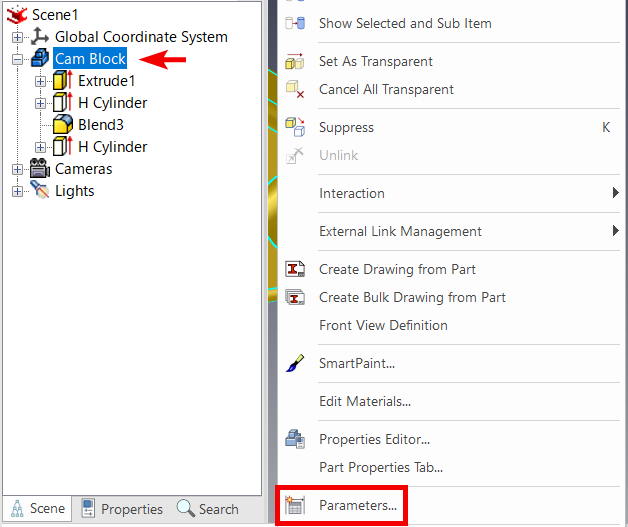Click the Parameters table icon
The width and height of the screenshot is (628, 527).
point(295,505)
